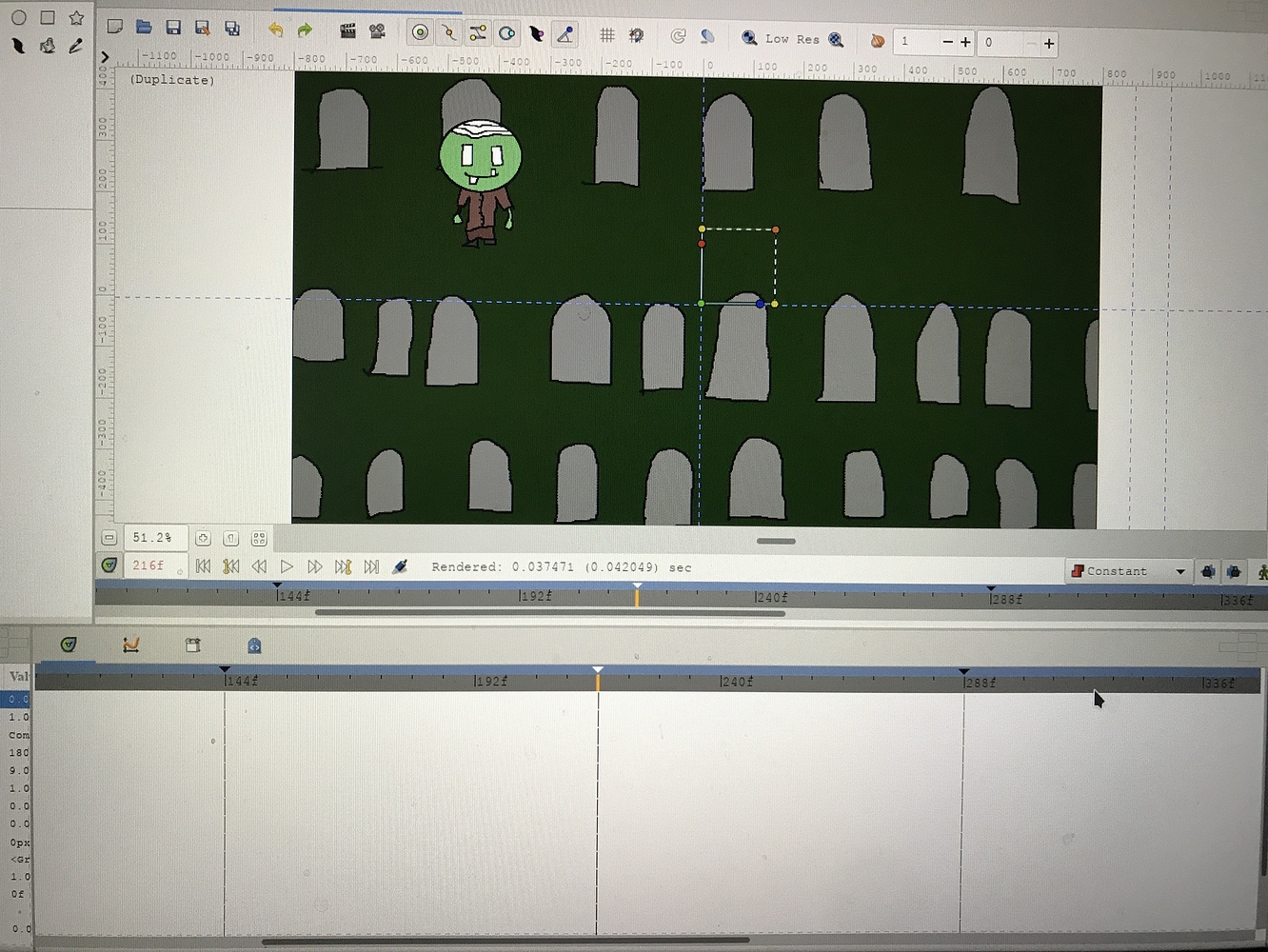Click the zoom fit icon
Screen dimensions: 1268x952
click(259, 539)
